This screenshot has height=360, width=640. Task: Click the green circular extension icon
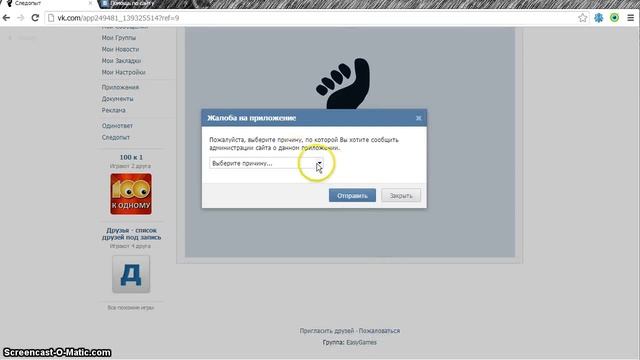(614, 18)
